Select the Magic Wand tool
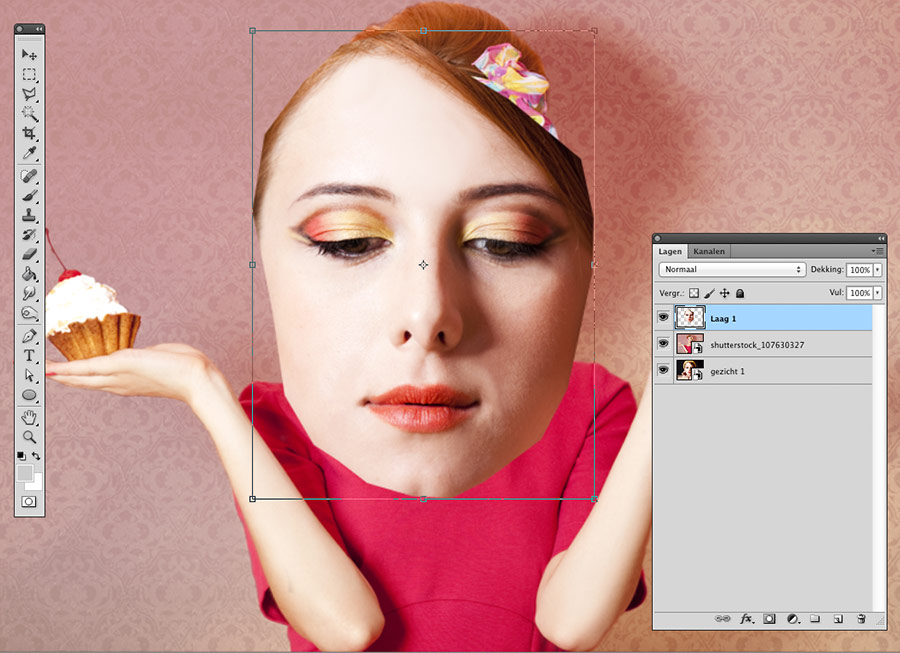 click(29, 114)
